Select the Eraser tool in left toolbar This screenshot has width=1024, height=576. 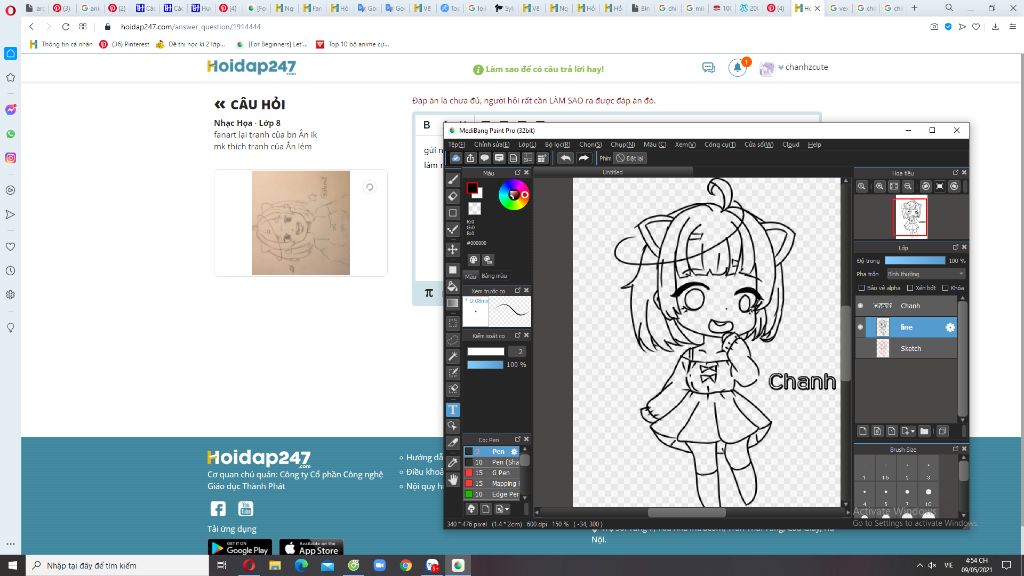click(x=453, y=196)
